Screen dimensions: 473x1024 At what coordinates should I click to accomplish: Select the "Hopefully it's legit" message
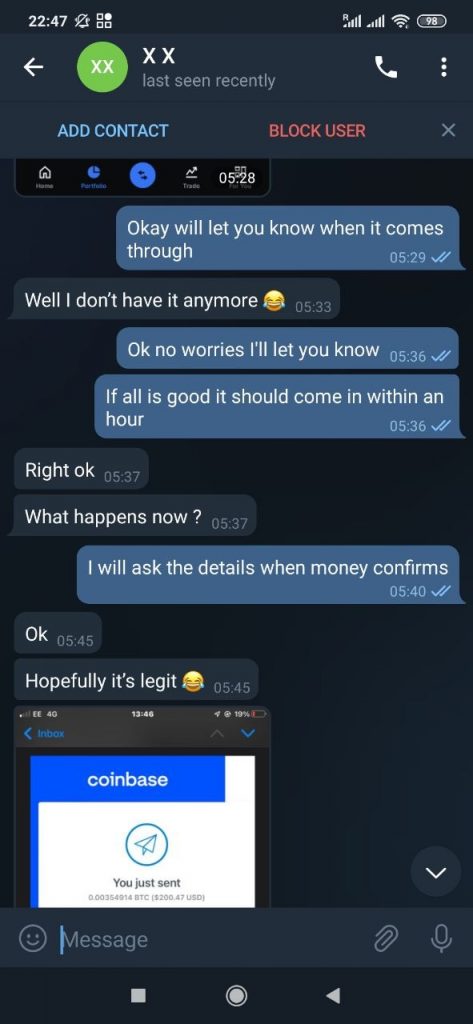(x=136, y=681)
